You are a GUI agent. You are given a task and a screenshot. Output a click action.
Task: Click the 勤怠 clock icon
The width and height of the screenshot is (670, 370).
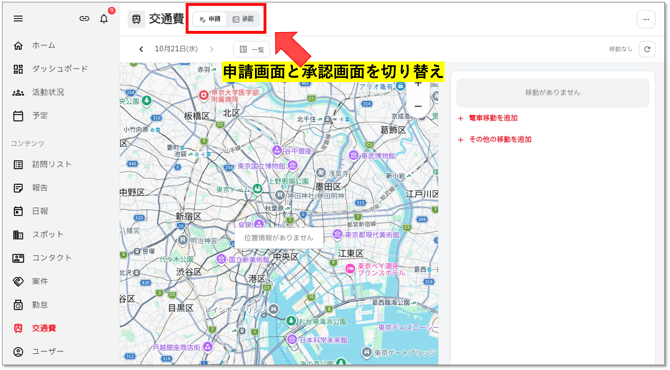click(x=18, y=305)
